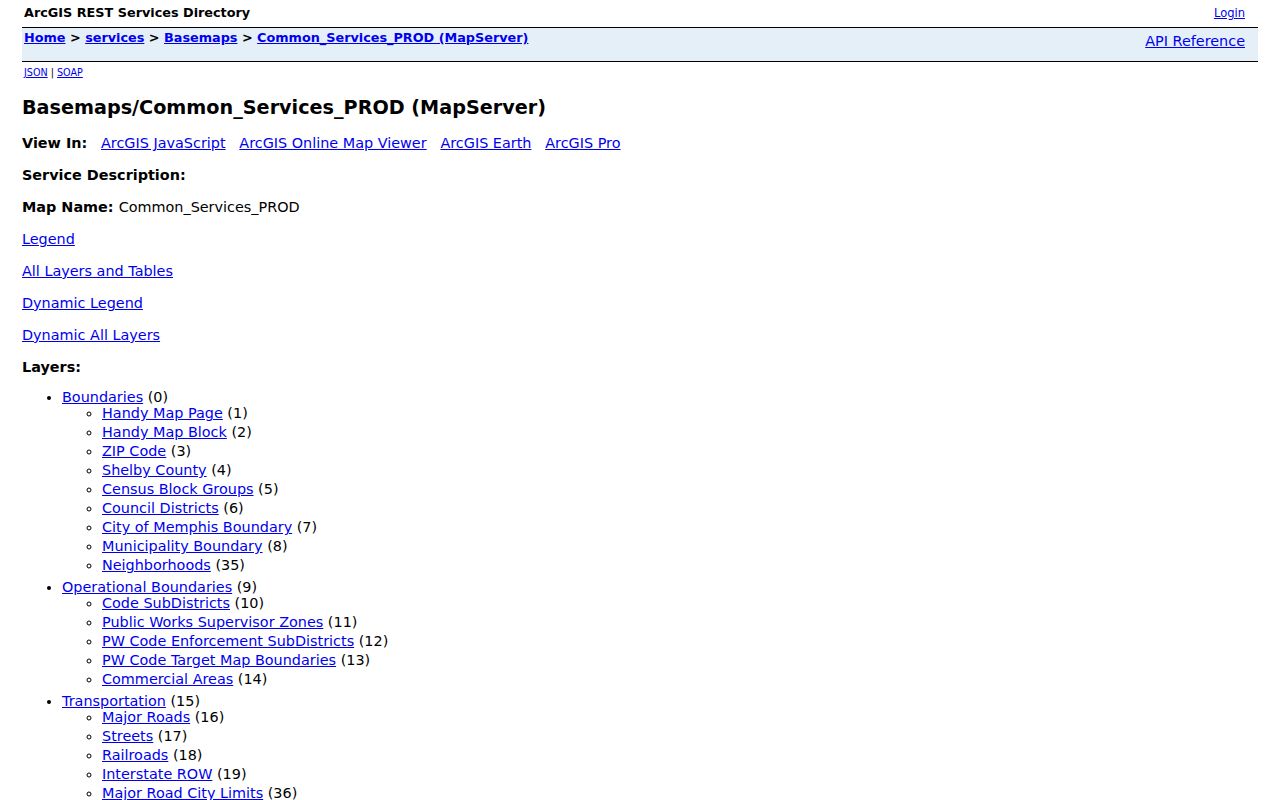Open PW Code Enforcement SubDistricts layer
The height and width of the screenshot is (800, 1280).
tap(228, 641)
